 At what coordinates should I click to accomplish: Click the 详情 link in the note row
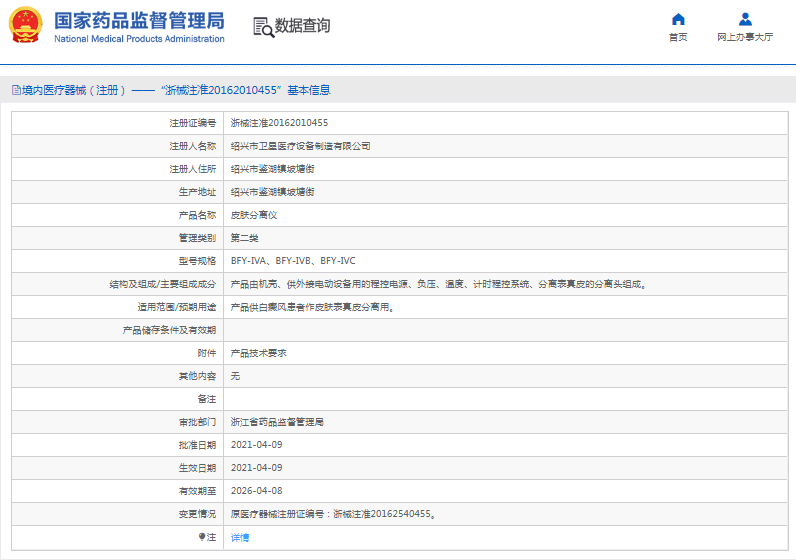[x=240, y=537]
